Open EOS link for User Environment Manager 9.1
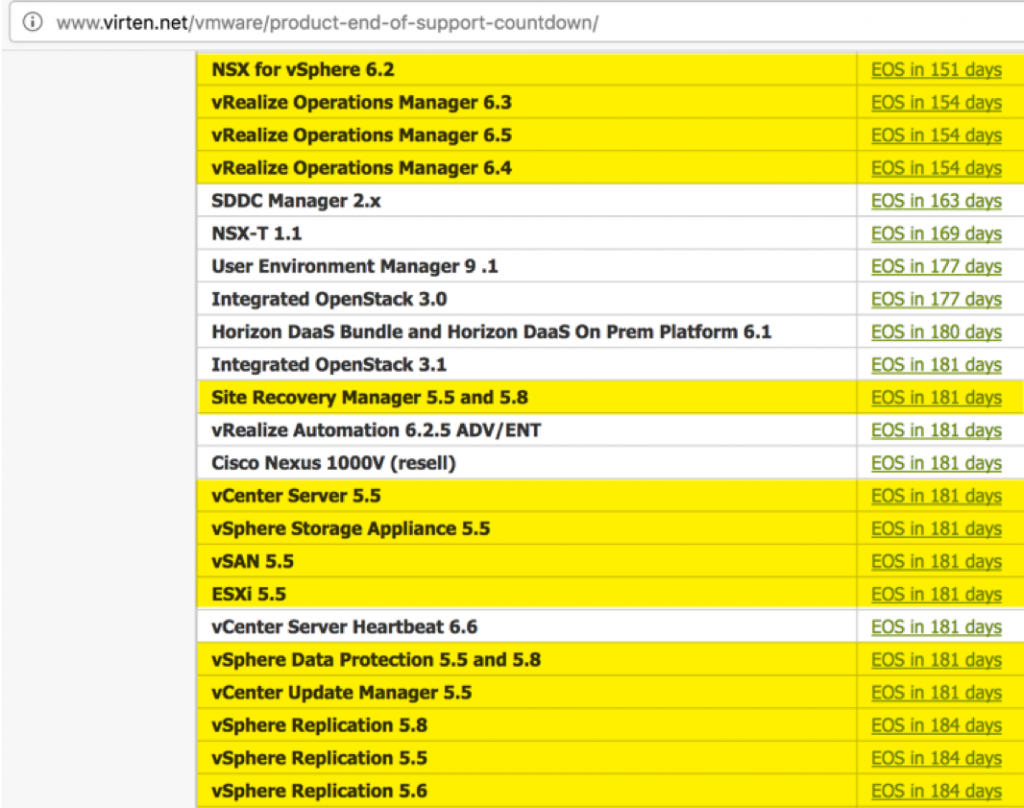This screenshot has width=1024, height=808. click(x=937, y=266)
